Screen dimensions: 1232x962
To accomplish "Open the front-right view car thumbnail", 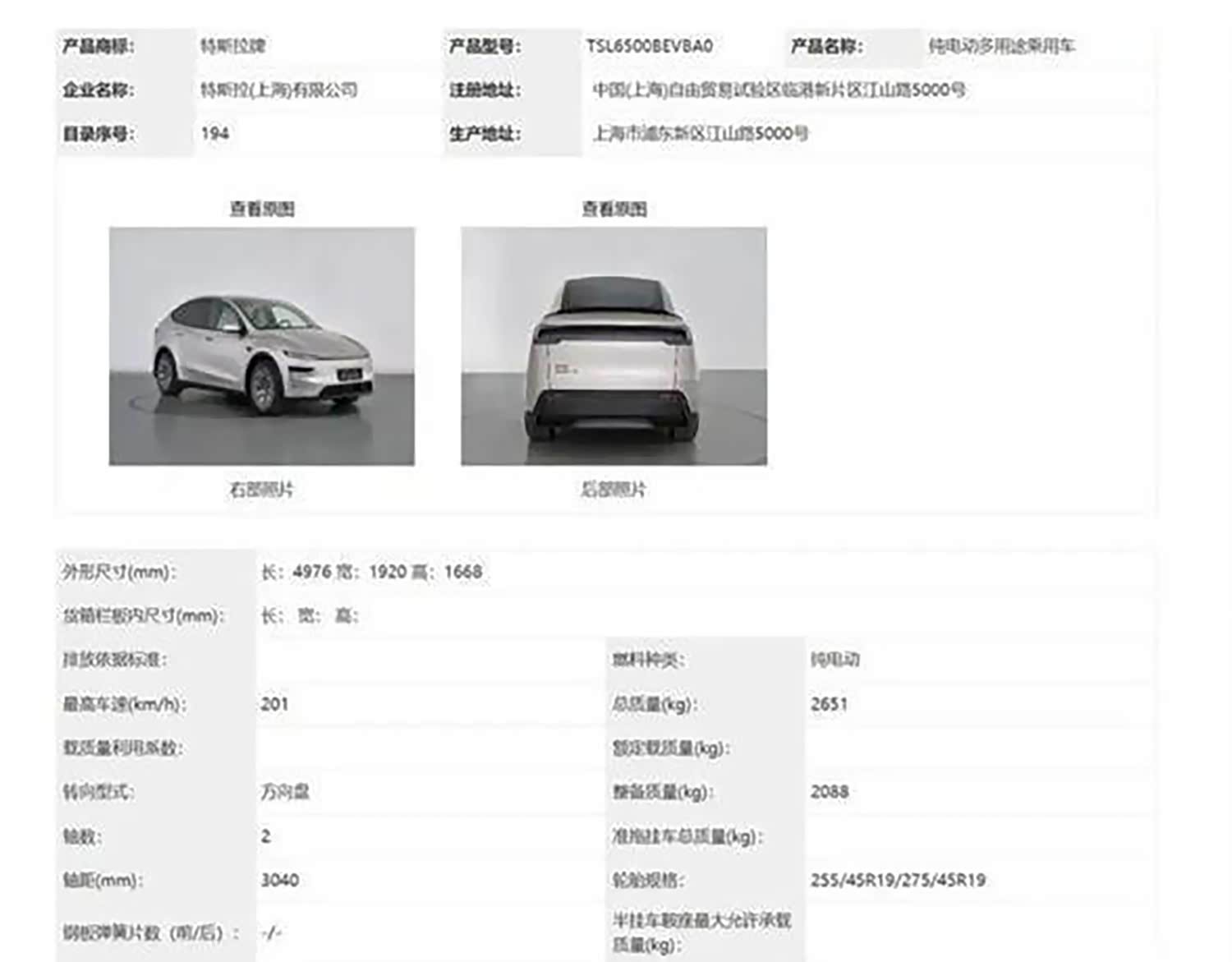I will pos(262,346).
